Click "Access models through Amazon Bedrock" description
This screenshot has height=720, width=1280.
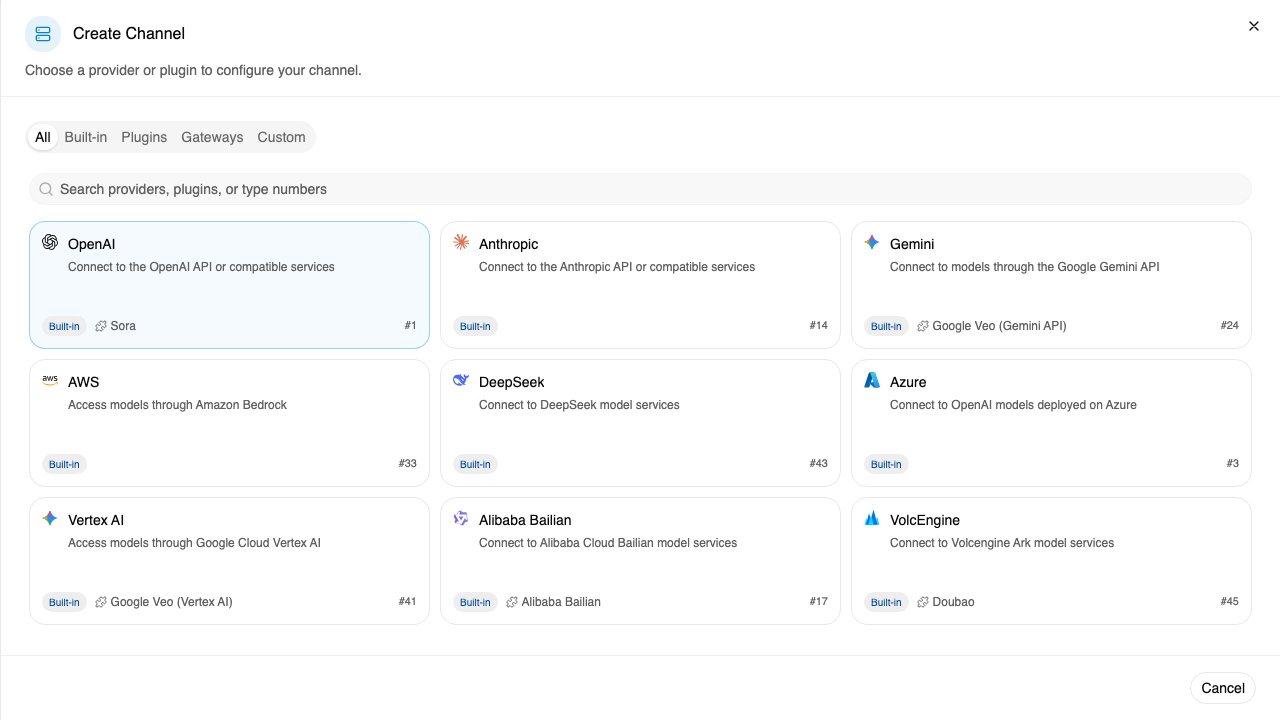point(177,405)
